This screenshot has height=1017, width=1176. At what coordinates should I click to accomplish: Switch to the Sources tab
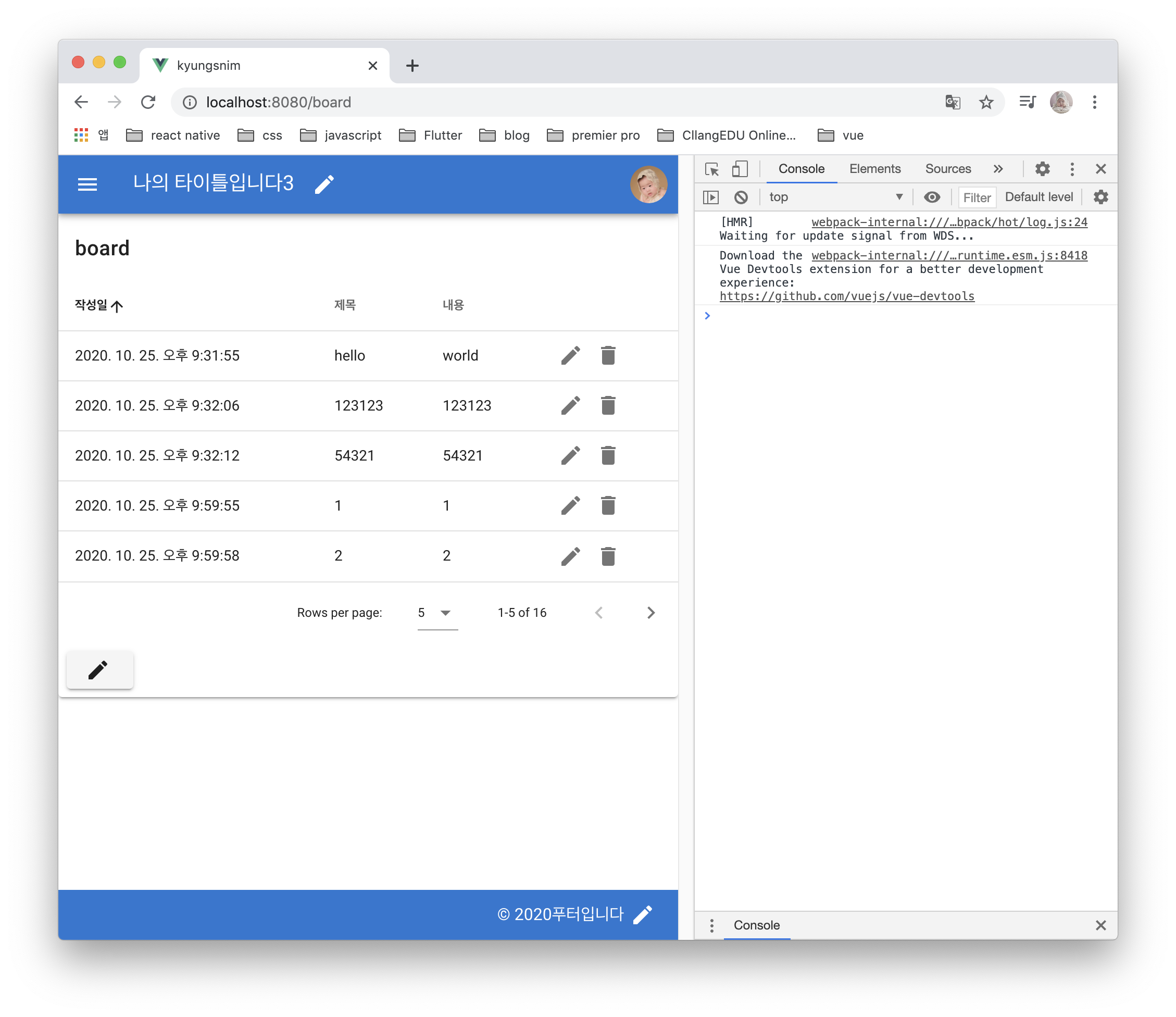pyautogui.click(x=948, y=169)
